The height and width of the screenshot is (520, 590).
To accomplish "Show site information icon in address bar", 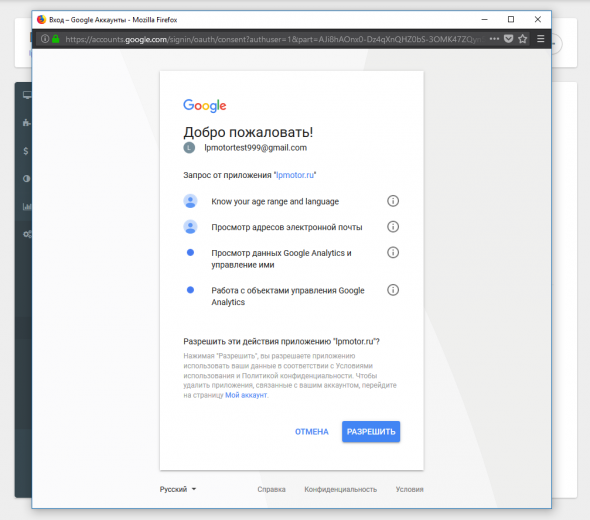I will click(45, 39).
